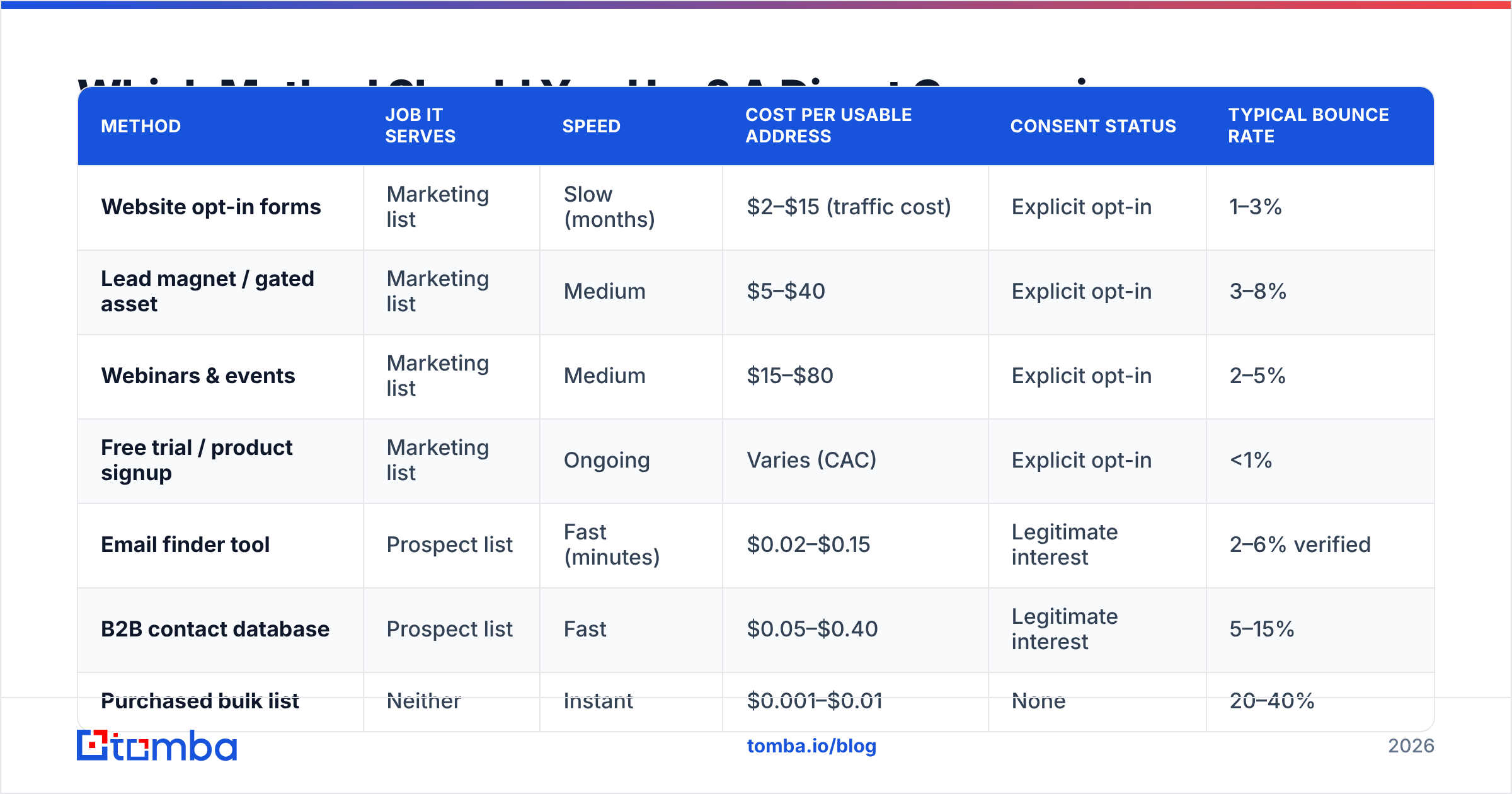
Task: Select the '$5–$40' cost cell
Action: point(856,292)
